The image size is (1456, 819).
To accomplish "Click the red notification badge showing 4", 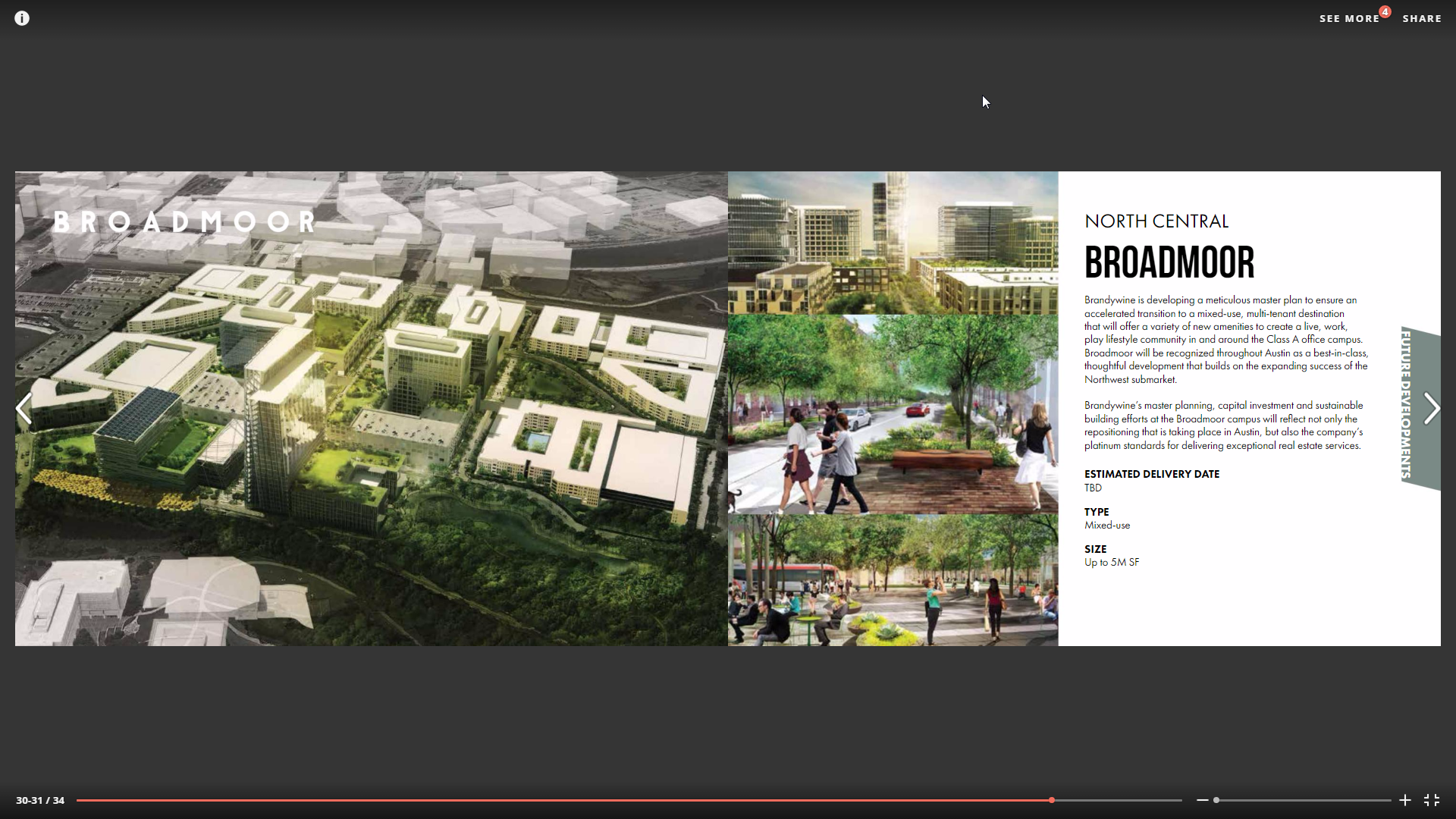I will point(1385,12).
